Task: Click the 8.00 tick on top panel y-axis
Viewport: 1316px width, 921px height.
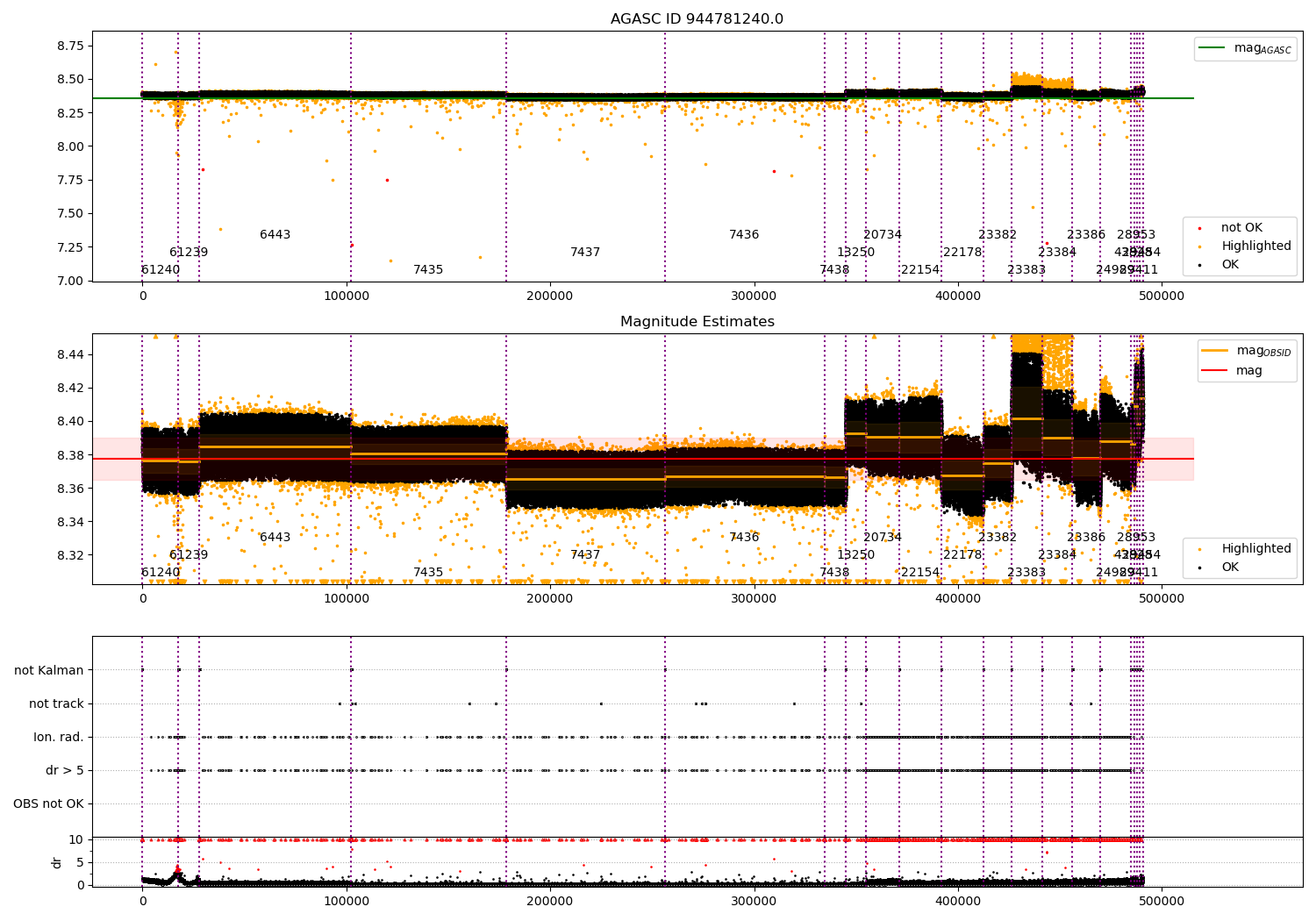Action: [70, 146]
